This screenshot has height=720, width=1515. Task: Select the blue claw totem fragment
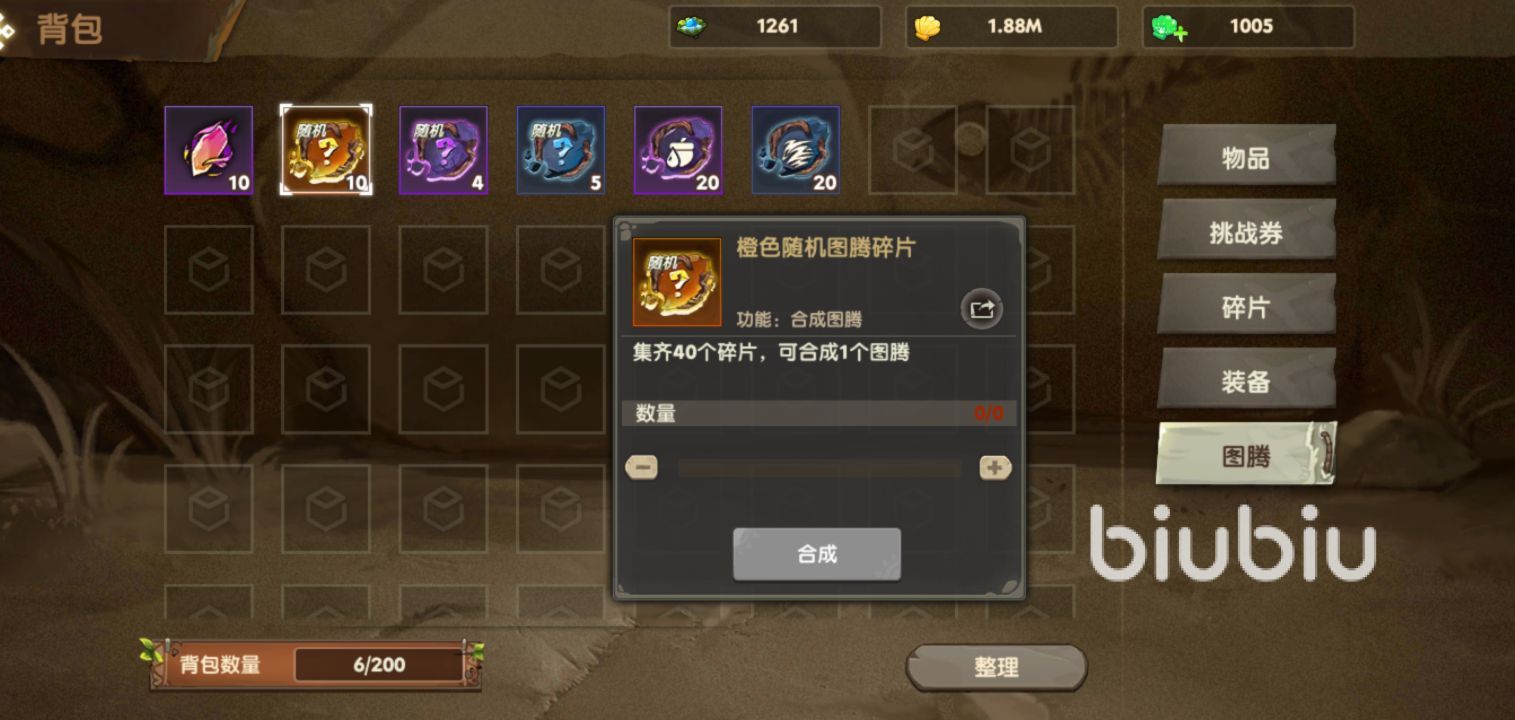pyautogui.click(x=795, y=150)
